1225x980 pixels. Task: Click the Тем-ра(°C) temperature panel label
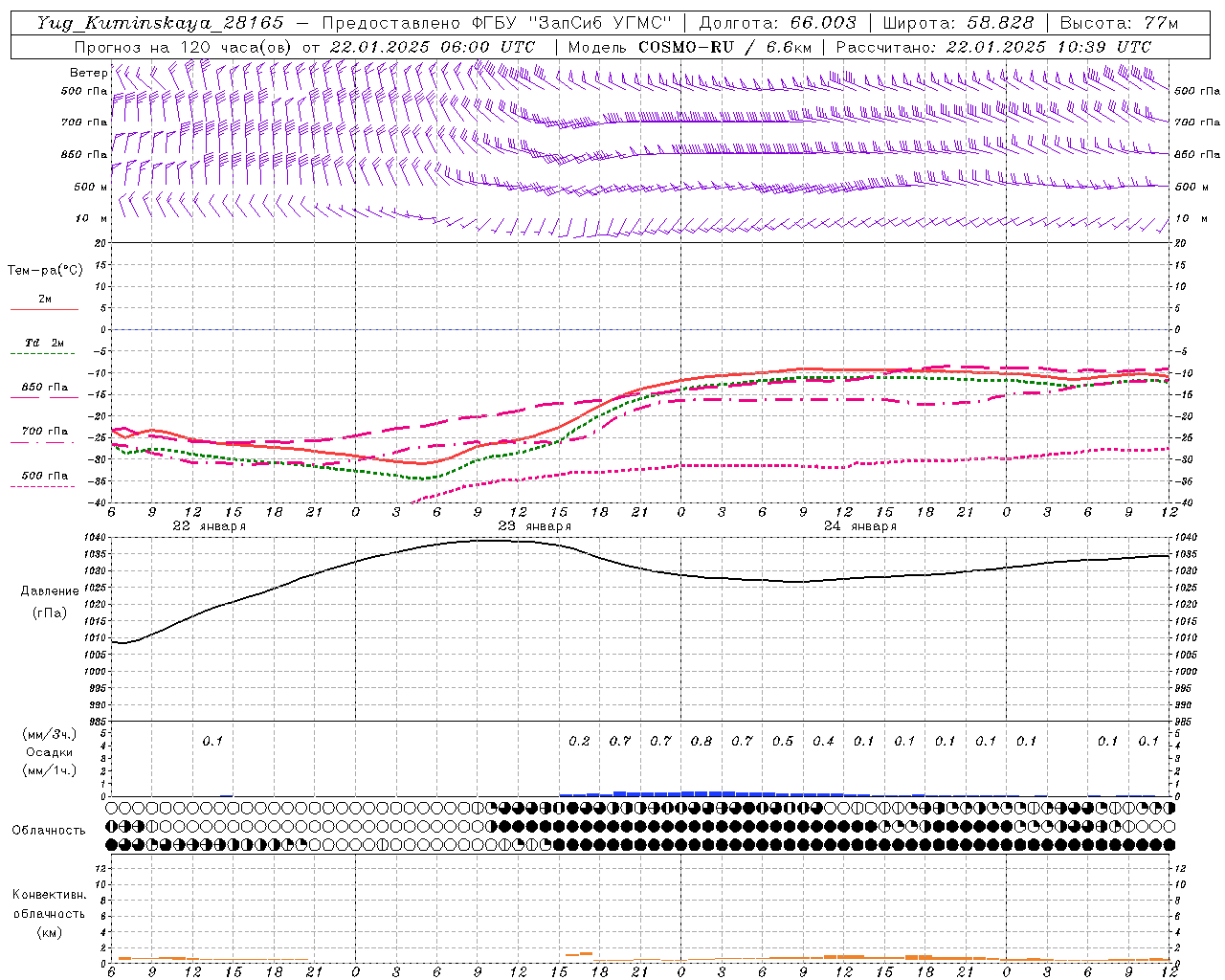[45, 271]
